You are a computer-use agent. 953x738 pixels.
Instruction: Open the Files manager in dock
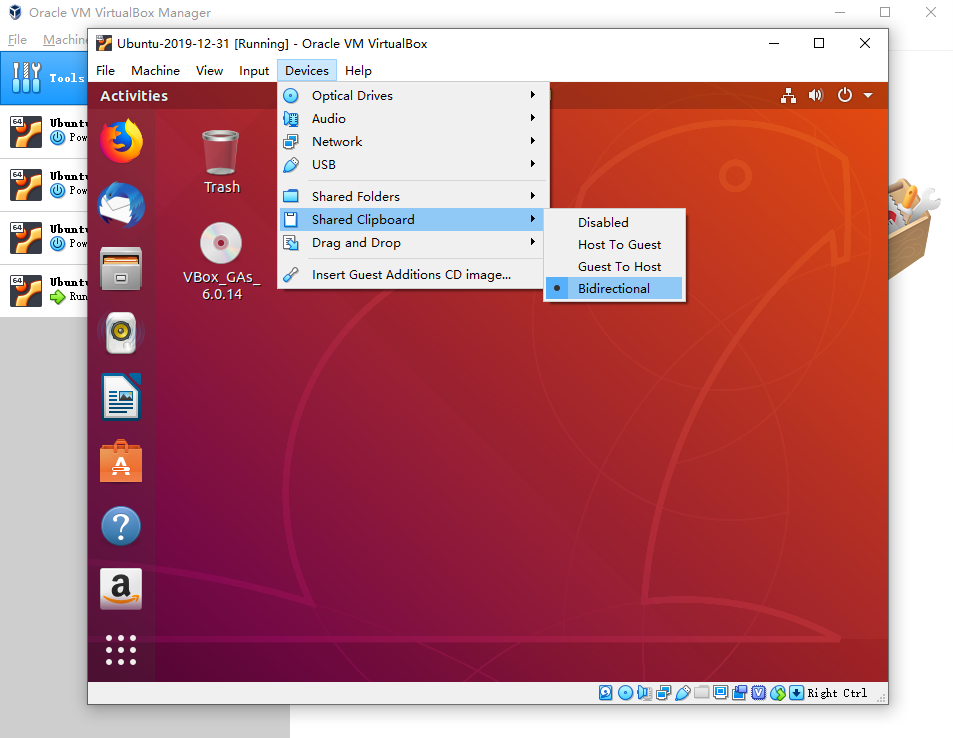pos(121,268)
